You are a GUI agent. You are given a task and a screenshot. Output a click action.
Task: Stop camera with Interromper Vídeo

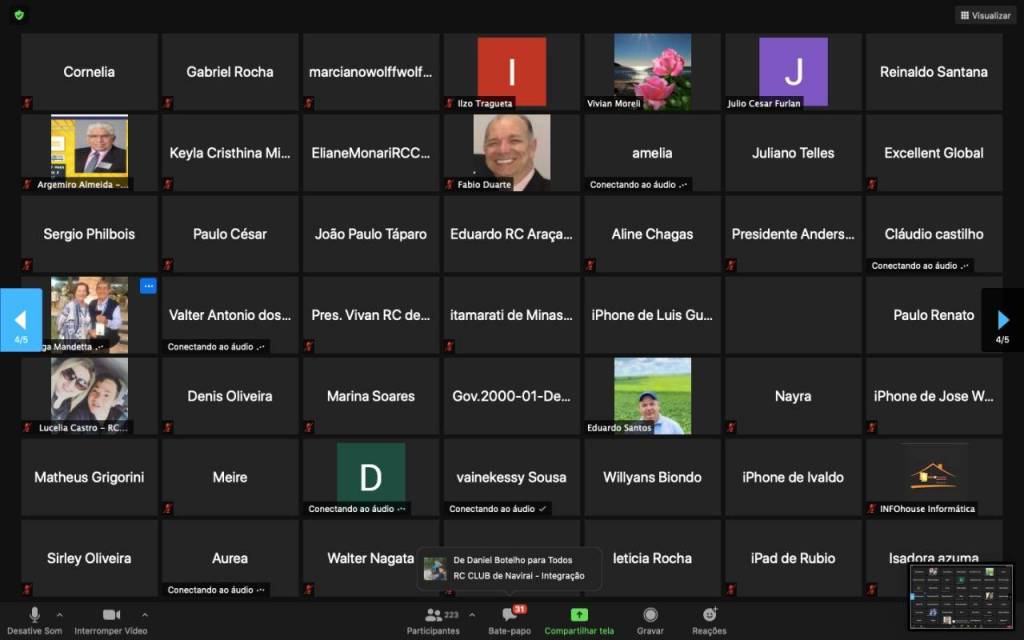click(x=111, y=615)
